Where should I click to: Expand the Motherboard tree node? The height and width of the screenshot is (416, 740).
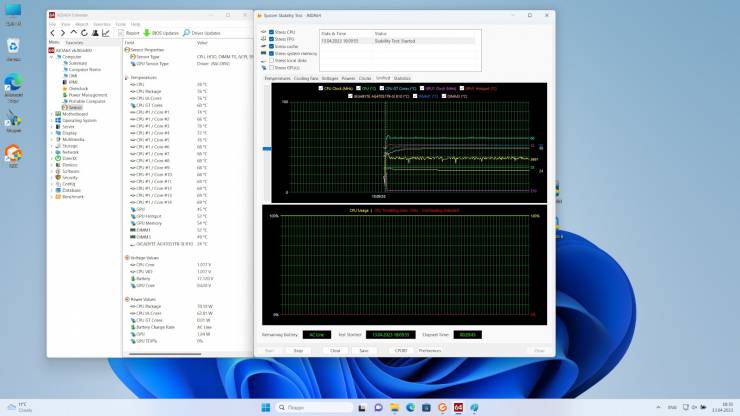tap(52, 114)
